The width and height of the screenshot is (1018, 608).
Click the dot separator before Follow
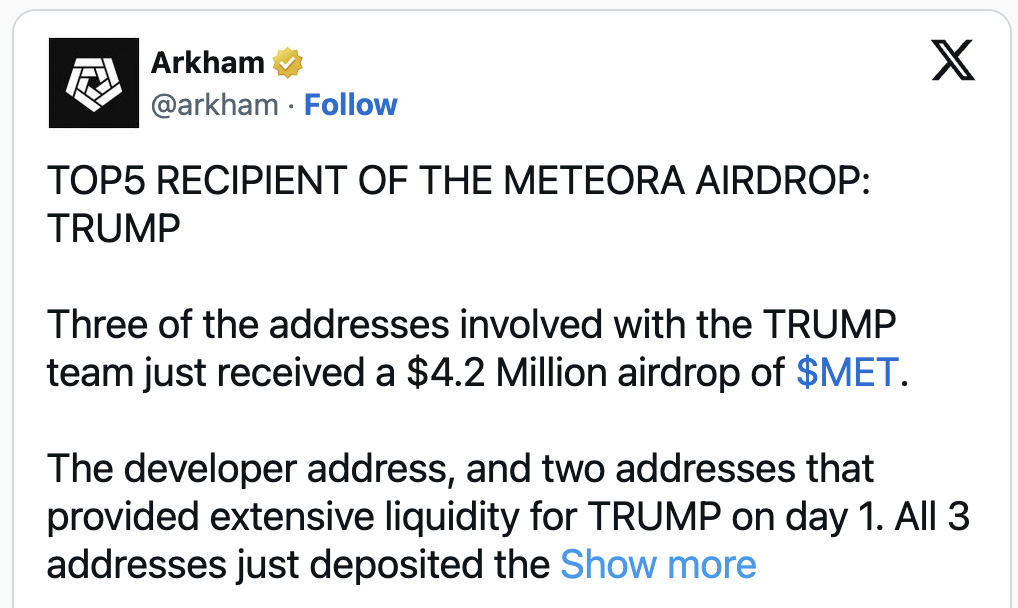[292, 105]
